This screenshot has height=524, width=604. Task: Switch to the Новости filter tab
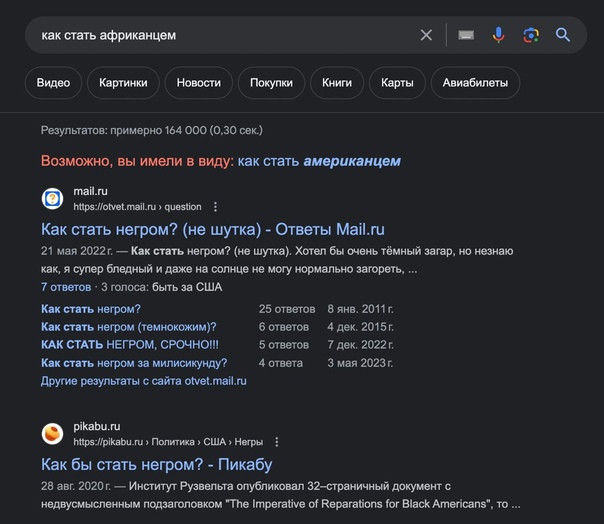pos(199,83)
